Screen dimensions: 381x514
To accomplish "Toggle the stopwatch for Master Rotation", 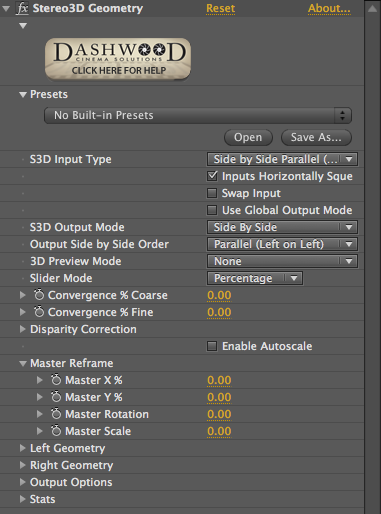I will (56, 413).
